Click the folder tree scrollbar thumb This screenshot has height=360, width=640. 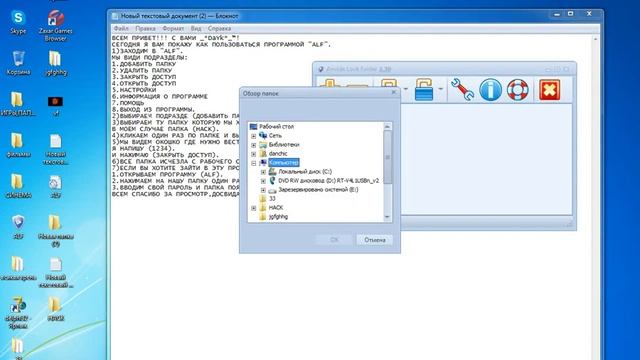tap(387, 157)
